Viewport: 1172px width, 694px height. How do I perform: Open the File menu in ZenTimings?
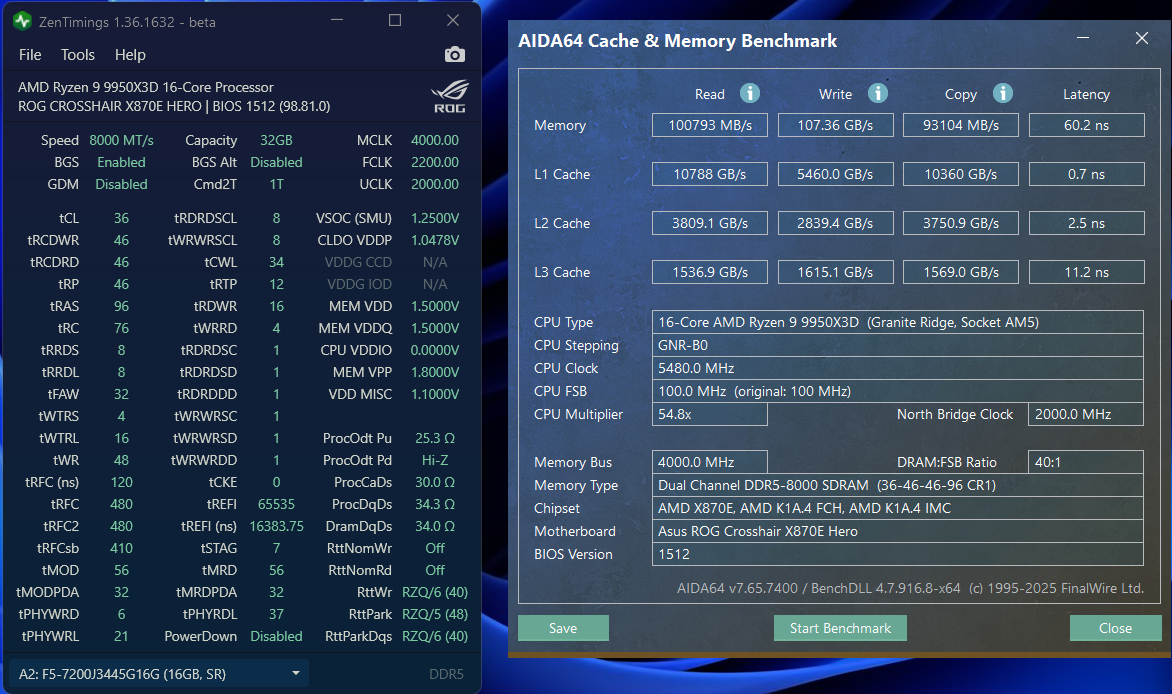tap(30, 55)
